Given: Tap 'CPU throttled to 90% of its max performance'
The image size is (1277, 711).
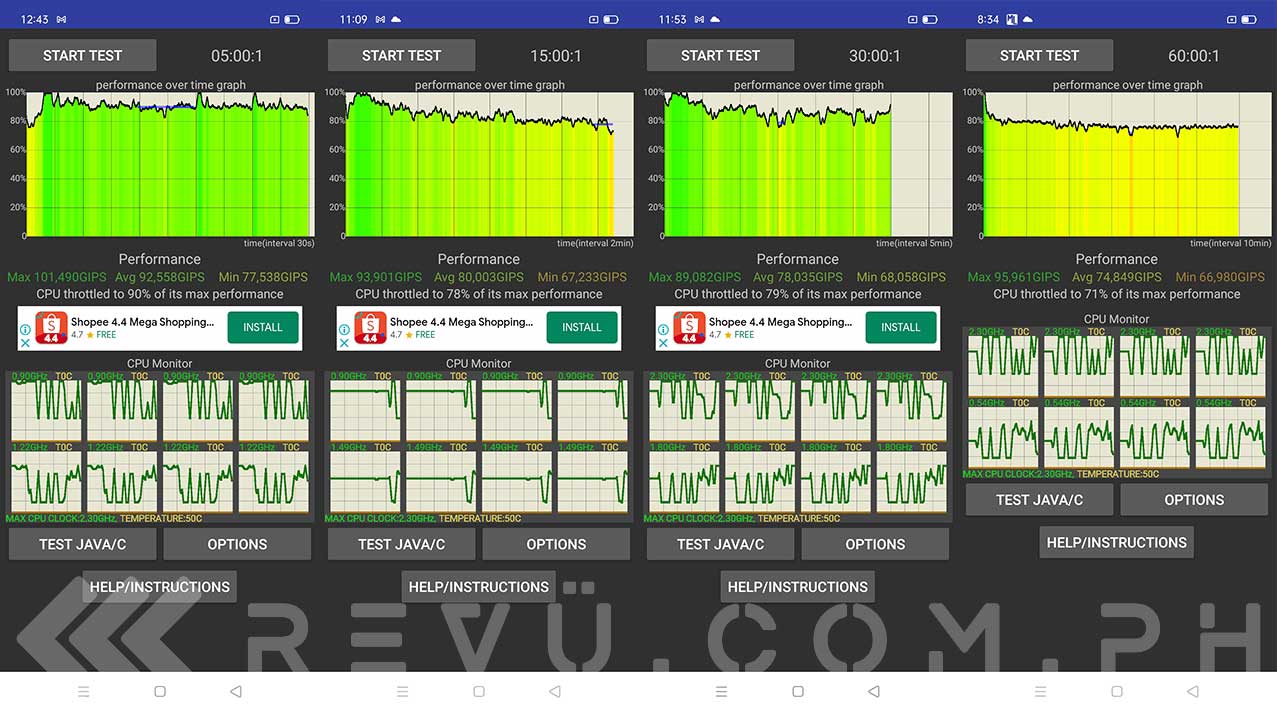Looking at the screenshot, I should 160,294.
